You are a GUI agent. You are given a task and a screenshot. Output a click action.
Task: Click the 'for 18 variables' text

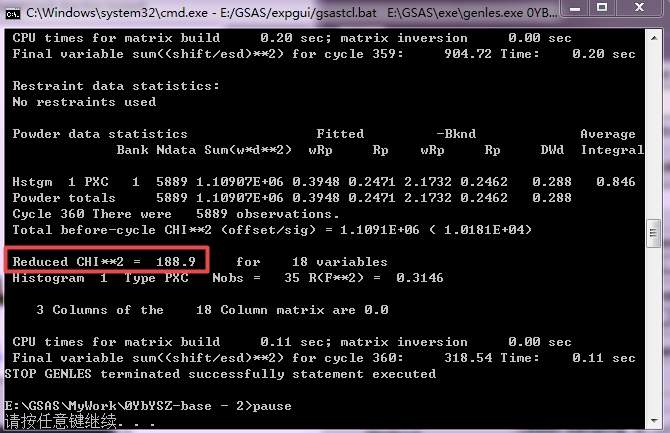point(312,262)
